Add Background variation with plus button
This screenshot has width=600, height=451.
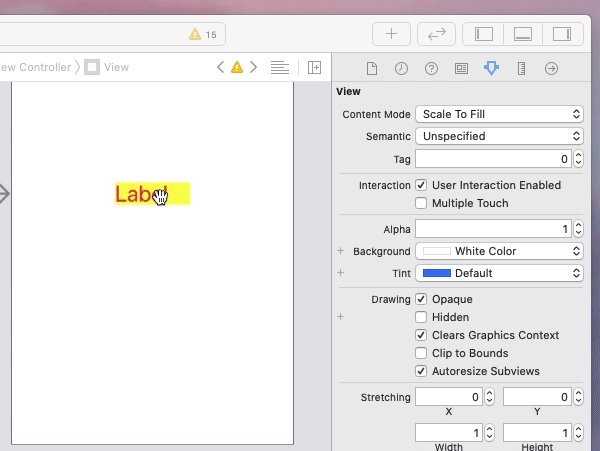click(x=341, y=251)
